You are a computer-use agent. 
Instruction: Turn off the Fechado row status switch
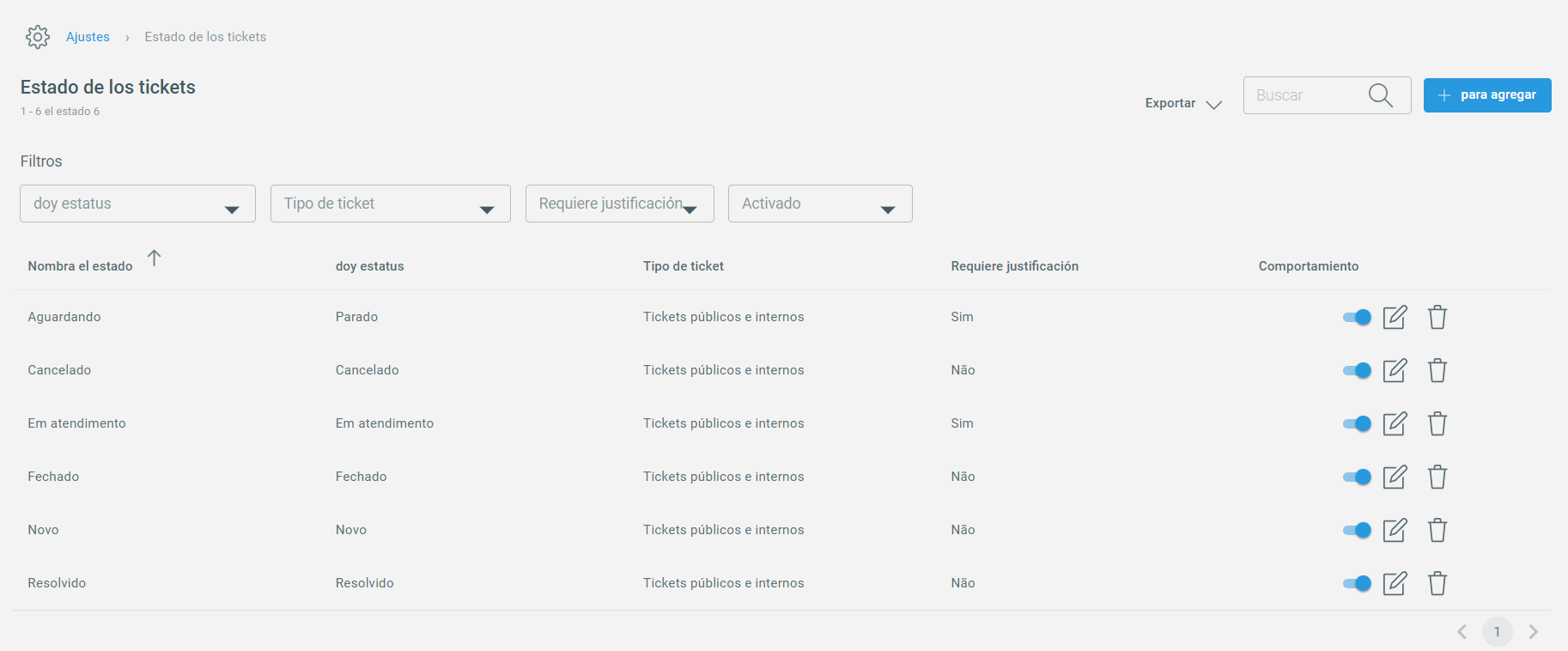coord(1357,478)
